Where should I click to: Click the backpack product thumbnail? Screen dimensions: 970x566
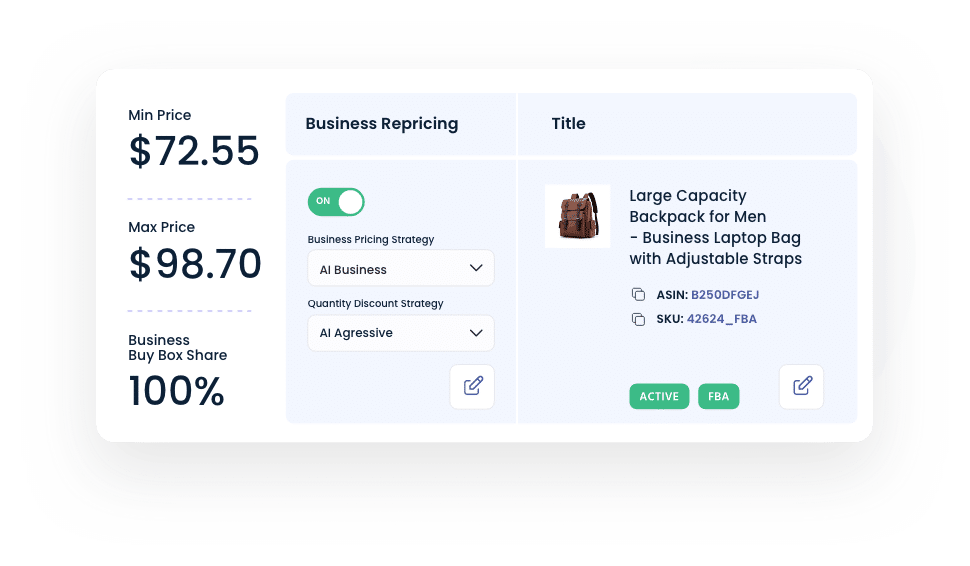[x=577, y=217]
